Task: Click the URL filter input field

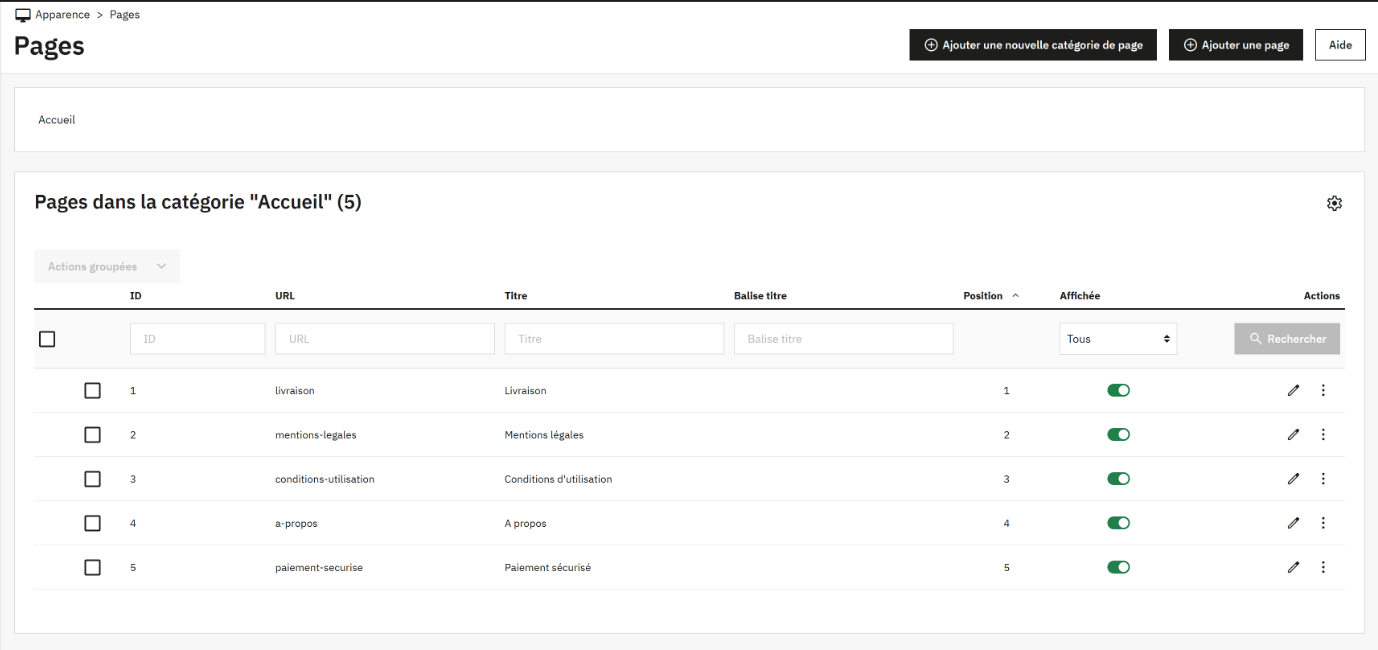Action: click(385, 339)
